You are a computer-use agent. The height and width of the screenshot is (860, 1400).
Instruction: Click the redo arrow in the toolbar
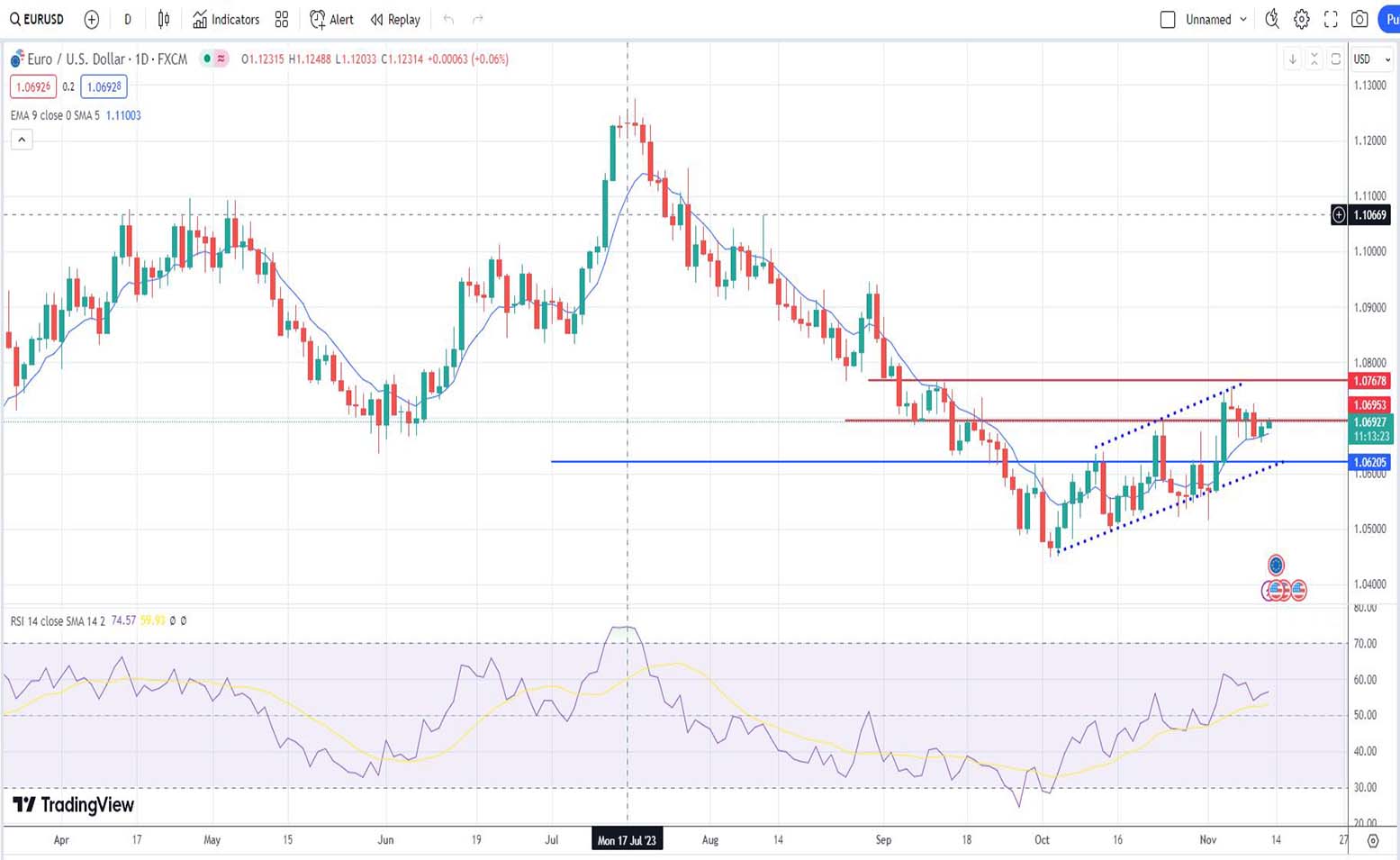[x=478, y=19]
